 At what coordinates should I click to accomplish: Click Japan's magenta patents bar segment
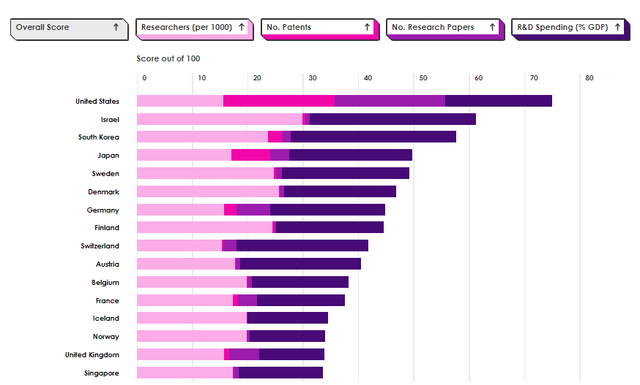[251, 155]
